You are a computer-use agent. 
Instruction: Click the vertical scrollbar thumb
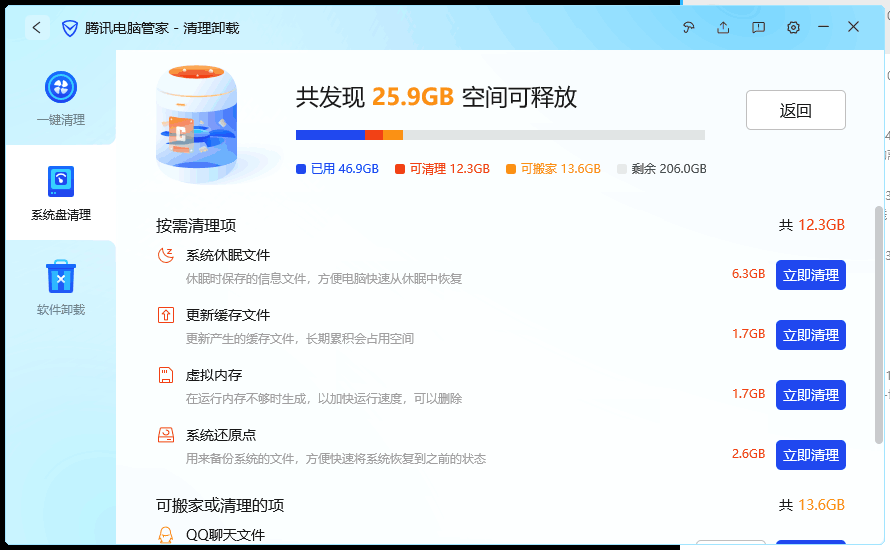click(x=879, y=325)
